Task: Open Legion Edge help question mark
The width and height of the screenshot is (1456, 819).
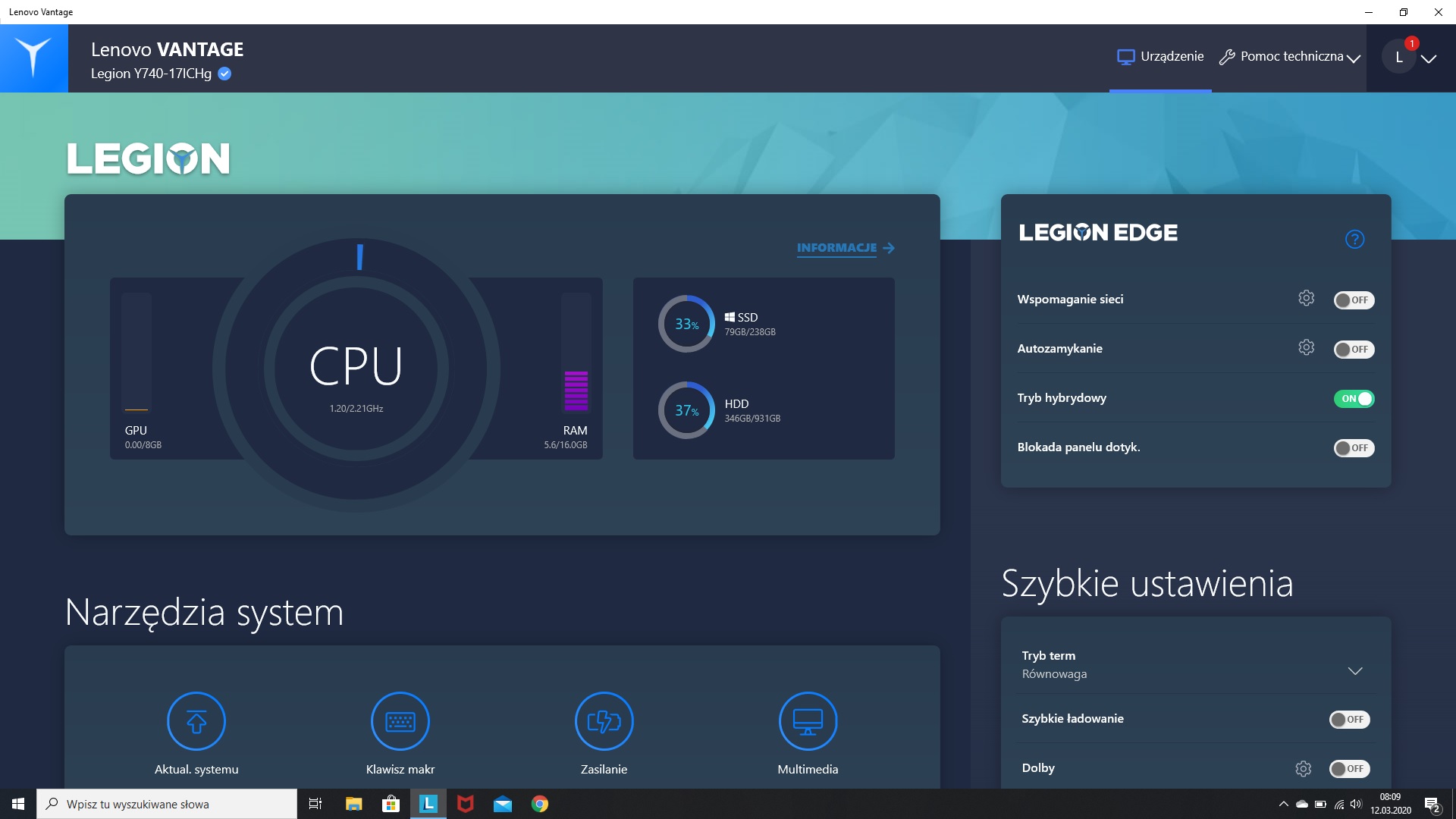Action: 1354,239
